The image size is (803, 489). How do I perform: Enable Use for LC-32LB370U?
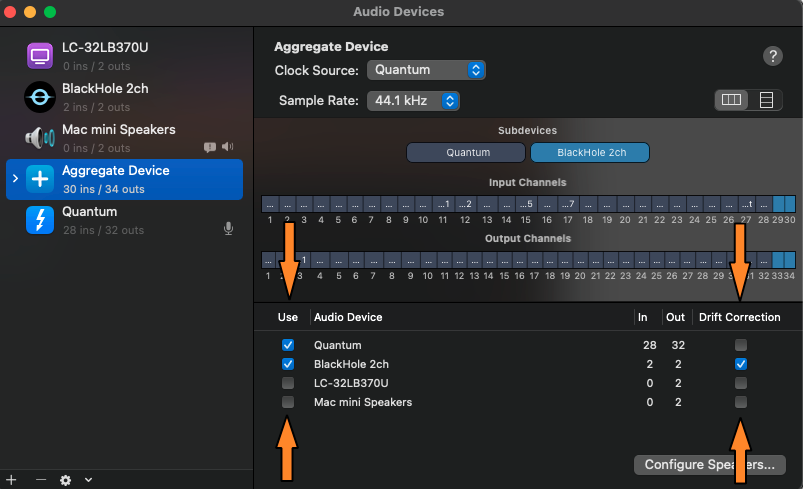pyautogui.click(x=288, y=383)
